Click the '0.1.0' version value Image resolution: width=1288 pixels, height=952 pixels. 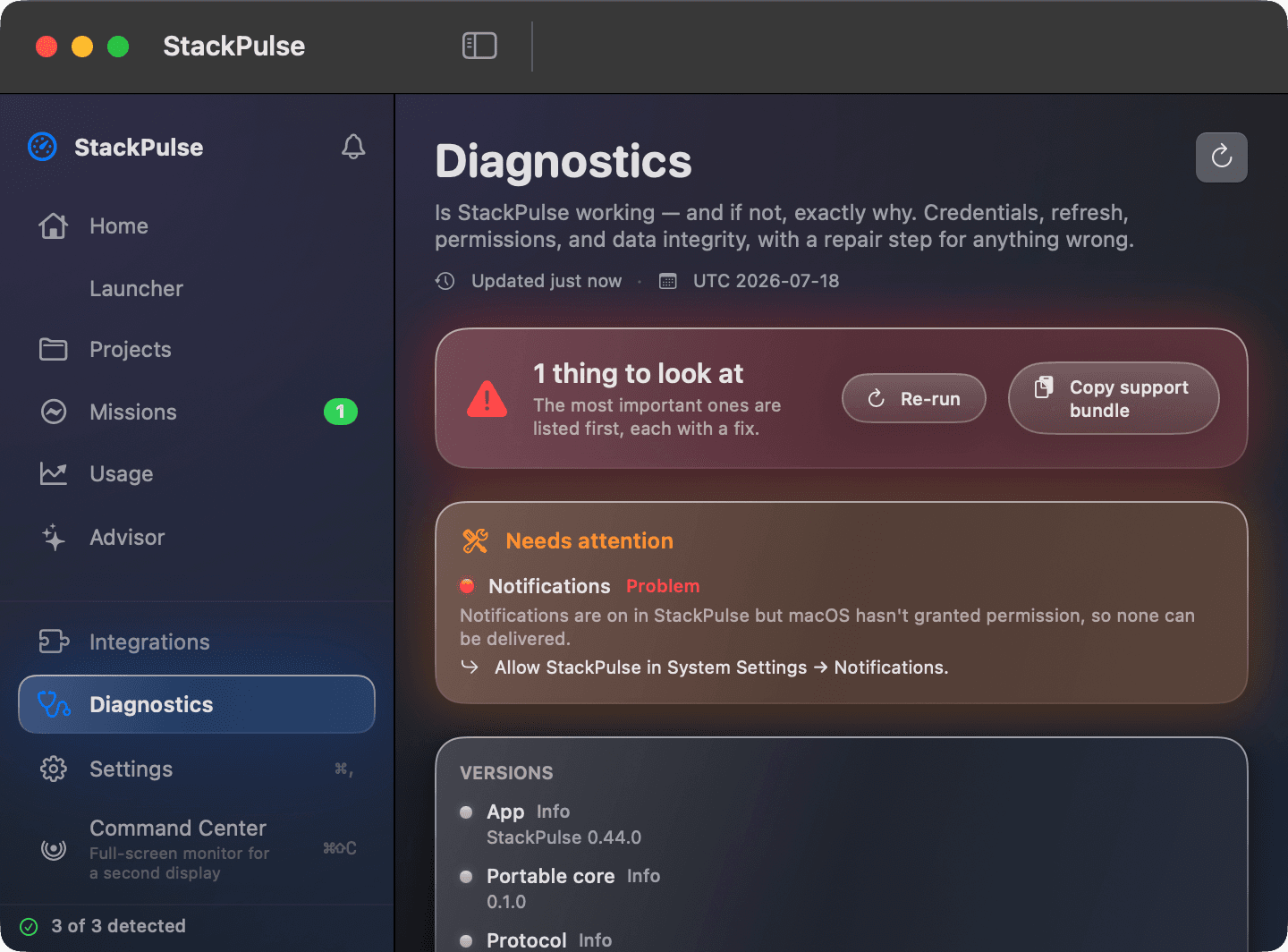pos(506,902)
